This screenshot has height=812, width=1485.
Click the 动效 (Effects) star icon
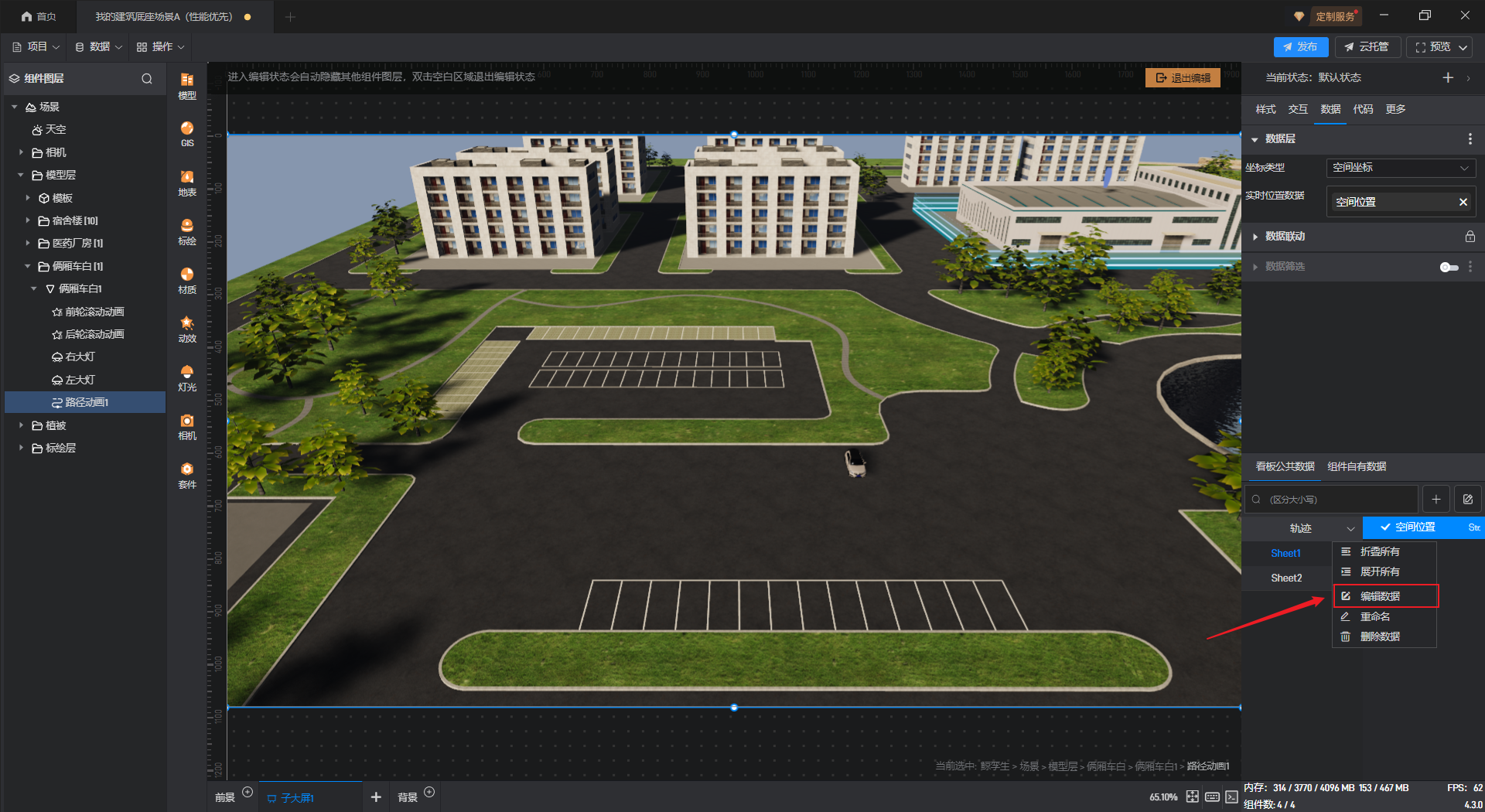(x=186, y=329)
